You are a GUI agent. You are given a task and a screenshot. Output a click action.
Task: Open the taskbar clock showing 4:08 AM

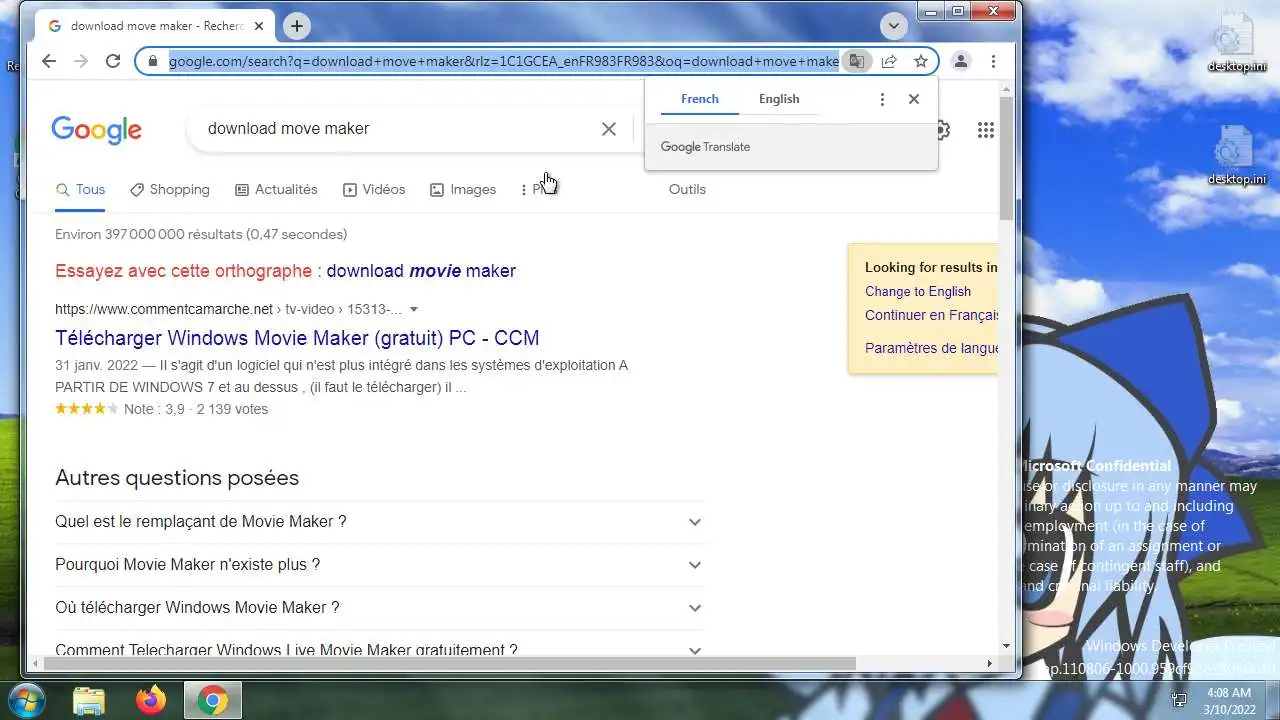pos(1229,700)
